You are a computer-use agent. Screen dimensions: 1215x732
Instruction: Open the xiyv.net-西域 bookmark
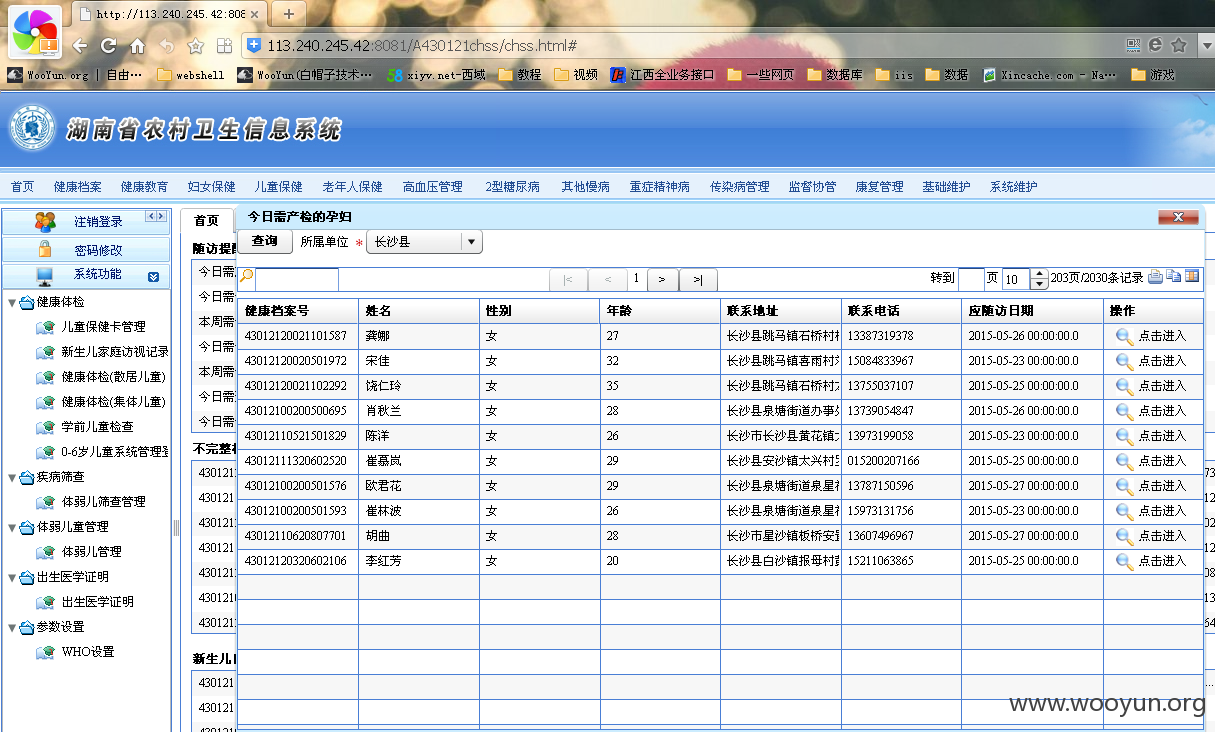[x=436, y=74]
